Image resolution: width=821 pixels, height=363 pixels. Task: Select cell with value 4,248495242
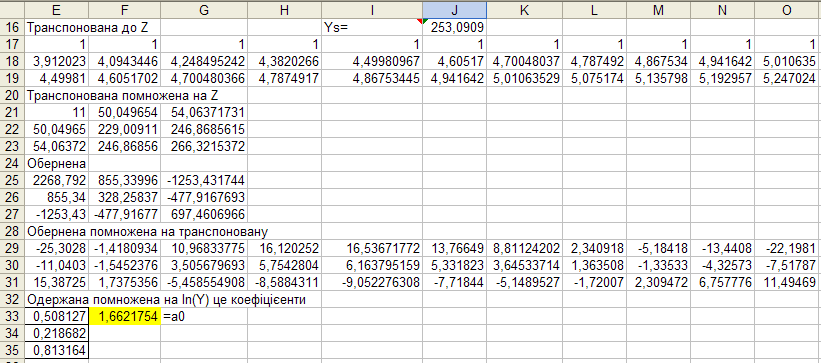(x=204, y=61)
